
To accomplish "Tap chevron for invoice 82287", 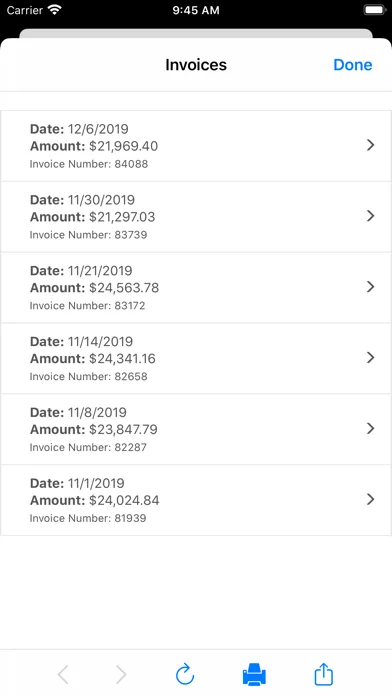I will pos(371,428).
